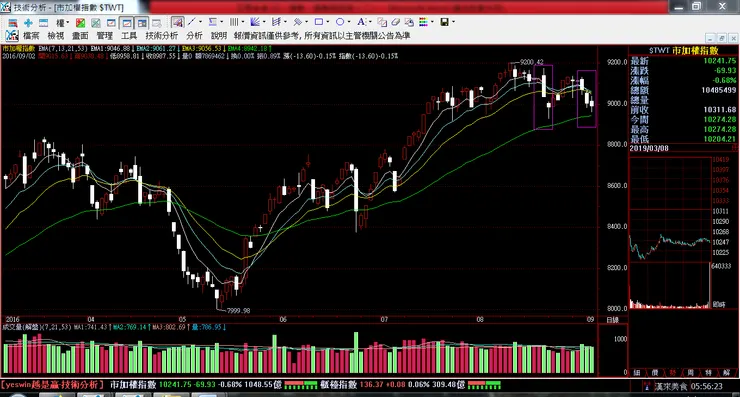Select the rectangle drawing tool
This screenshot has height=397, width=740.
pos(319,22)
